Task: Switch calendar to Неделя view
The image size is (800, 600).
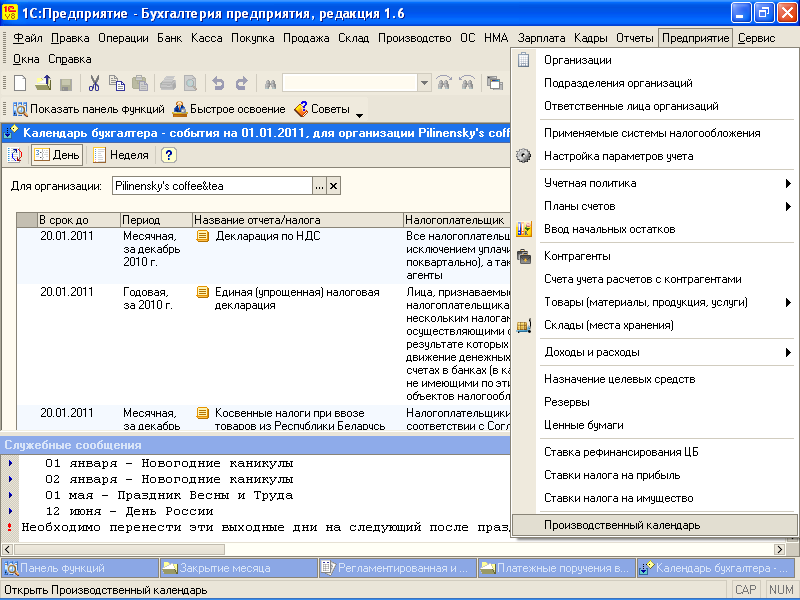Action: pos(121,155)
